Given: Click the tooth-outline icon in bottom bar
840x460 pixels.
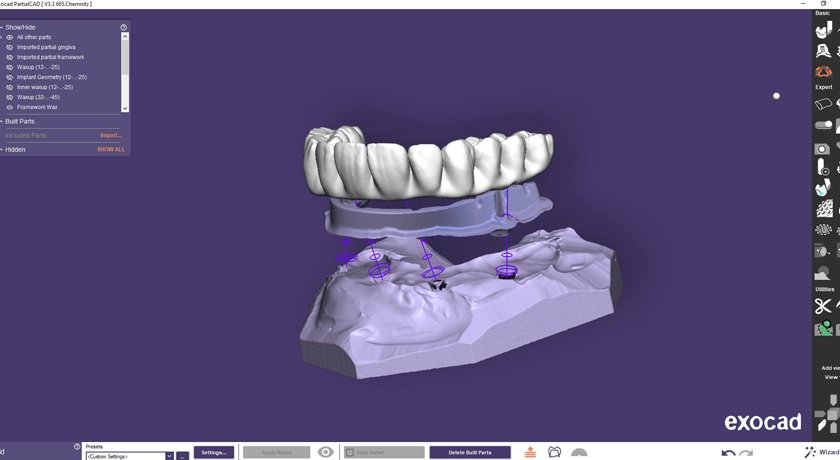Looking at the screenshot, I should point(554,452).
